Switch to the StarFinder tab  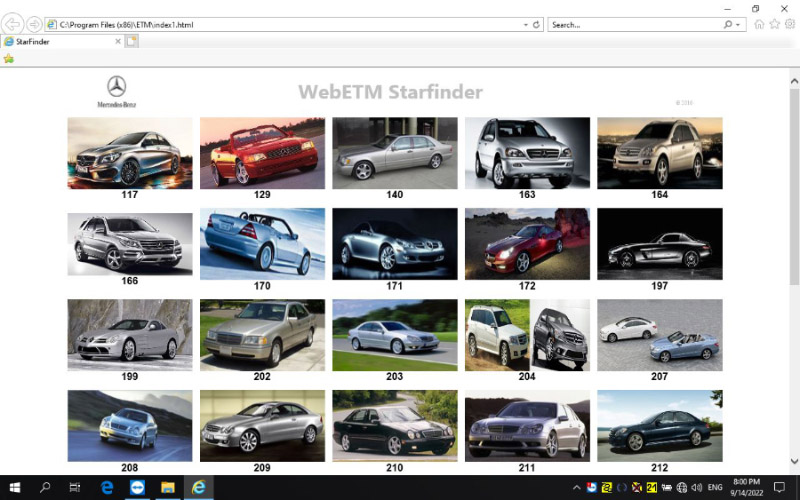coord(61,42)
